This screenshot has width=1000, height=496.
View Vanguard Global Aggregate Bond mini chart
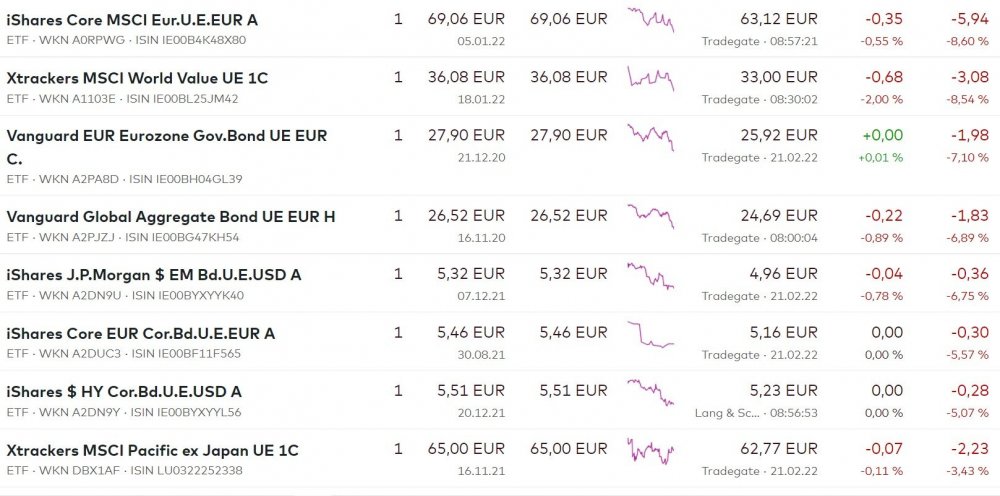point(650,216)
